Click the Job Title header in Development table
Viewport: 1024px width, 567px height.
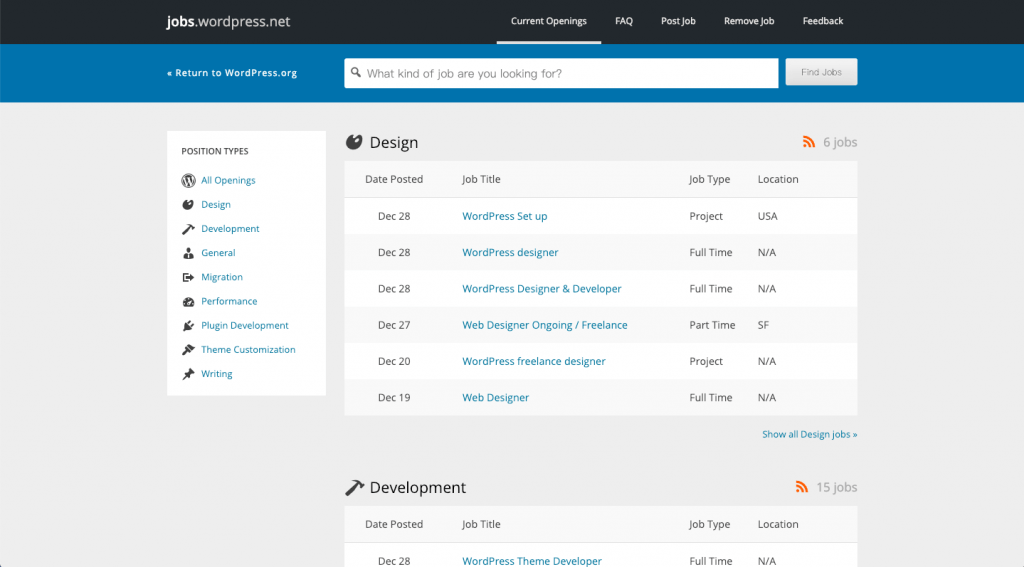[481, 524]
